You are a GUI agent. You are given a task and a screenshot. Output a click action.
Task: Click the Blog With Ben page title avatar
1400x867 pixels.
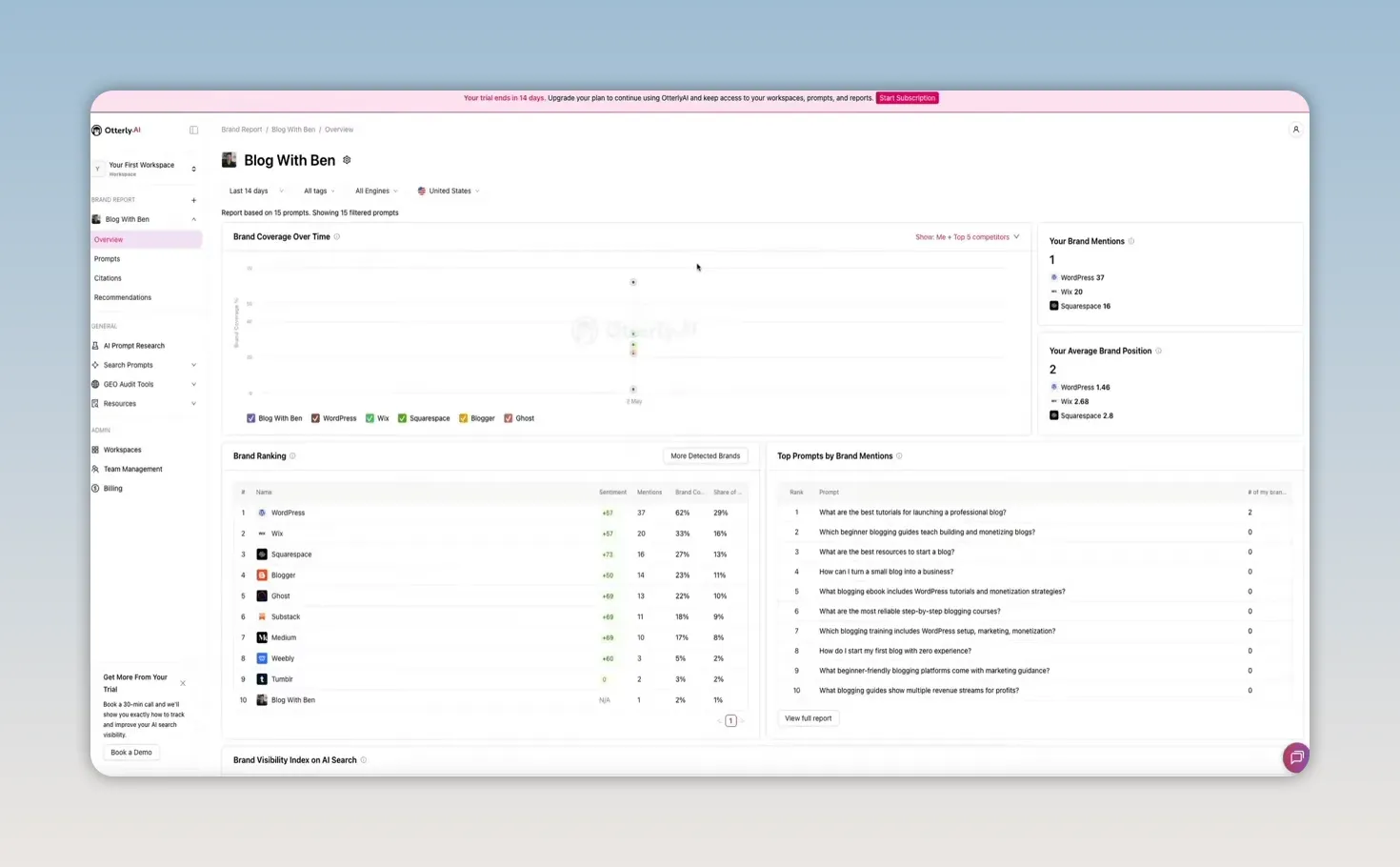(229, 160)
